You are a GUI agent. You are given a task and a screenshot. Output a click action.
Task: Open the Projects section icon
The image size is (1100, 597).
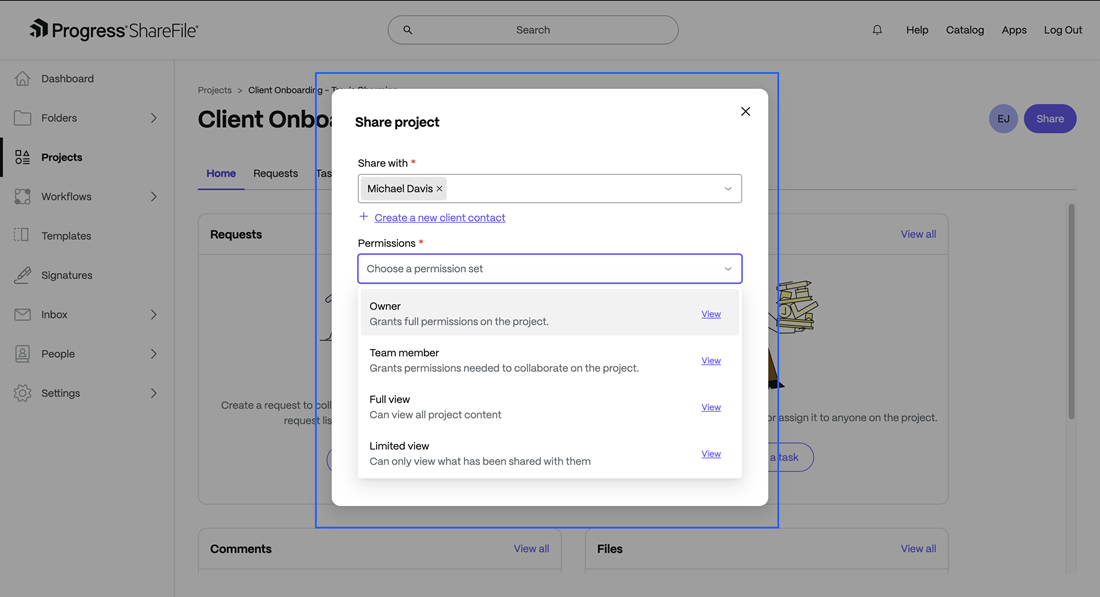tap(22, 156)
